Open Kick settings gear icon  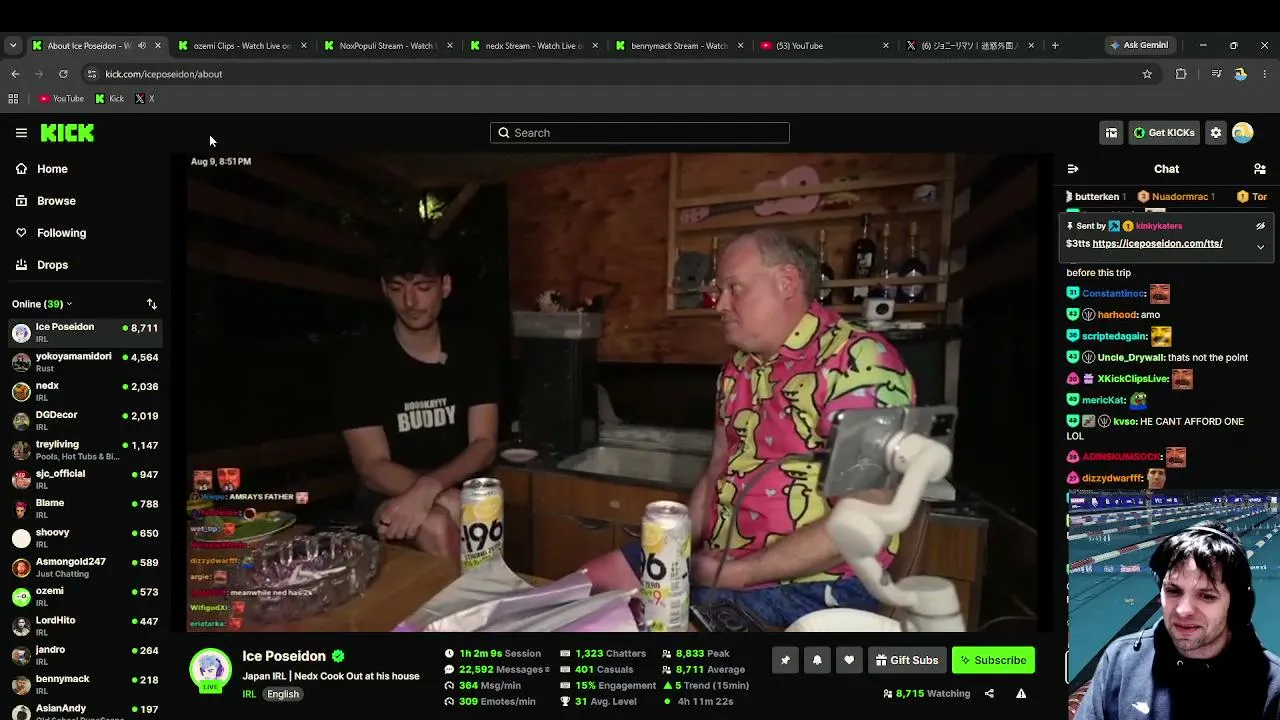(1216, 132)
